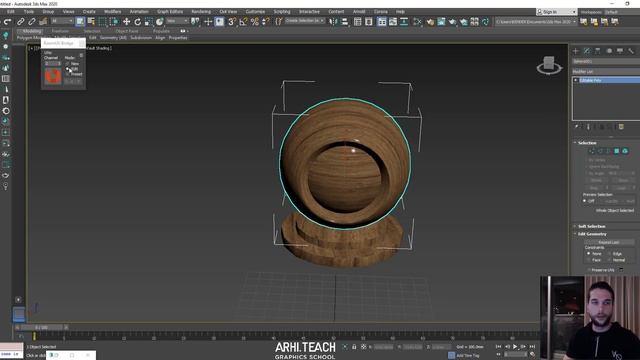
Task: Open the Modifier List dropdown
Action: pyautogui.click(x=606, y=71)
